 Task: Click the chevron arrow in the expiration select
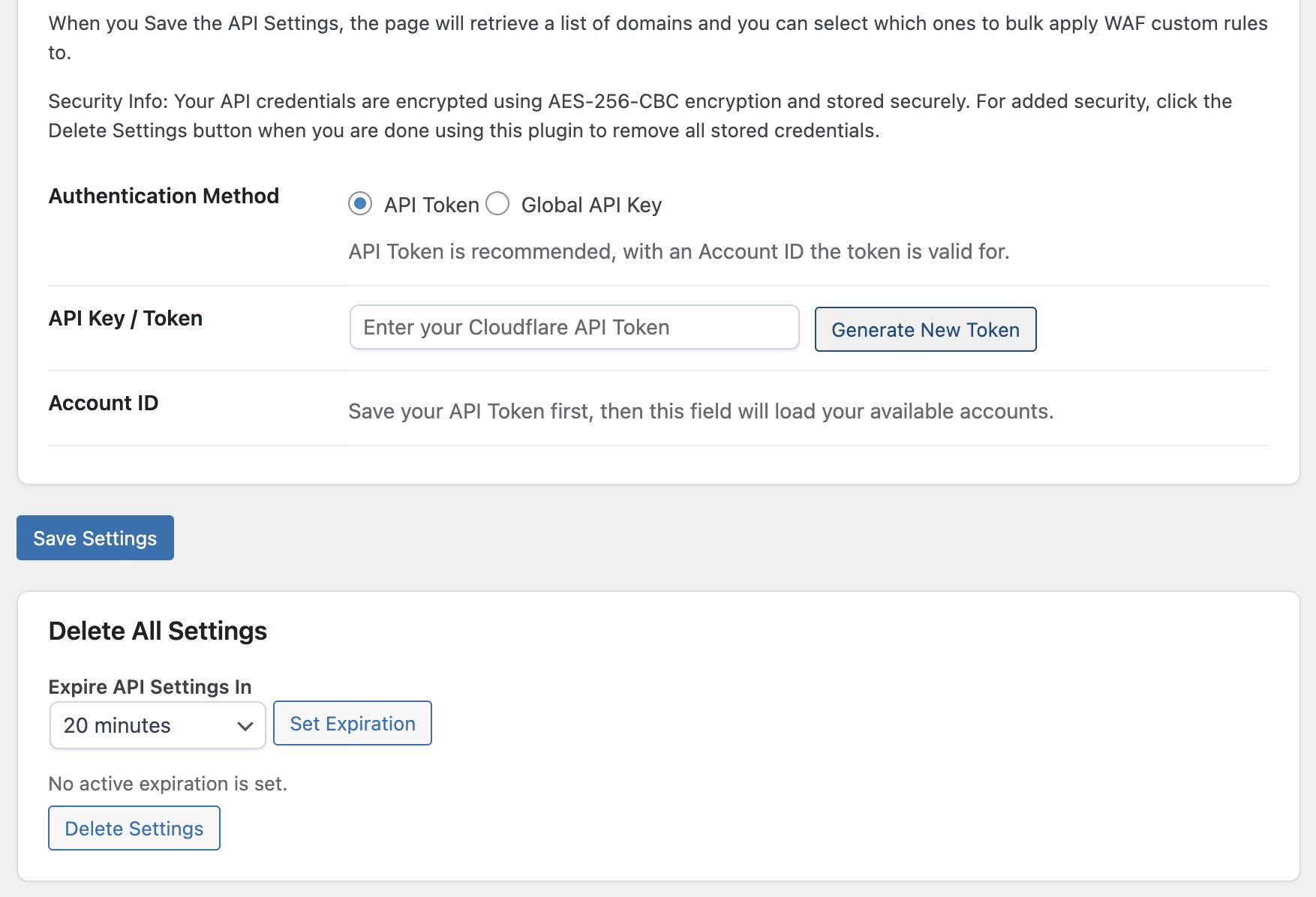(245, 726)
